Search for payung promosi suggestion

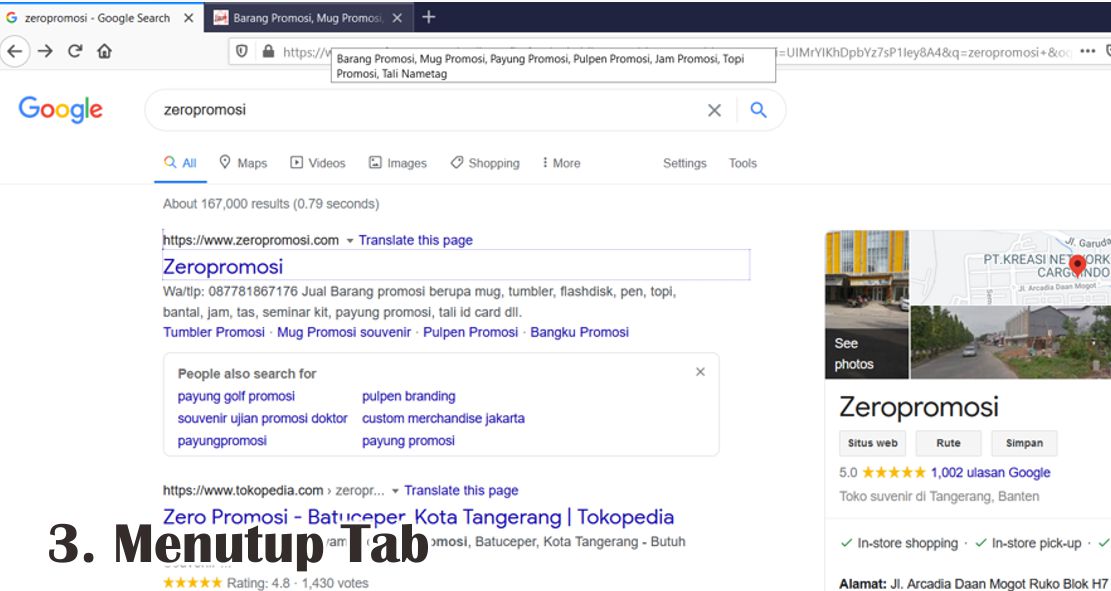coord(408,441)
